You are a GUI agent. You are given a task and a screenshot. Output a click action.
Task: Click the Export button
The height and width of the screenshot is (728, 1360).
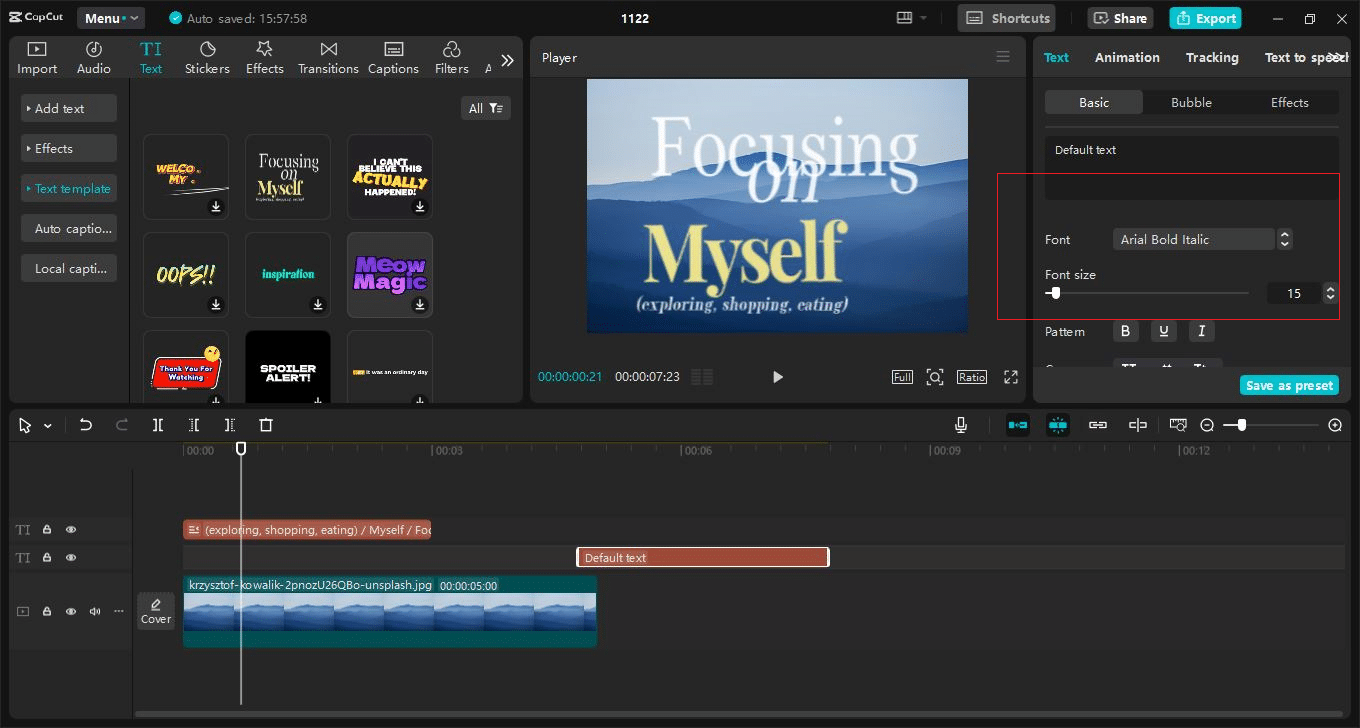click(x=1205, y=17)
